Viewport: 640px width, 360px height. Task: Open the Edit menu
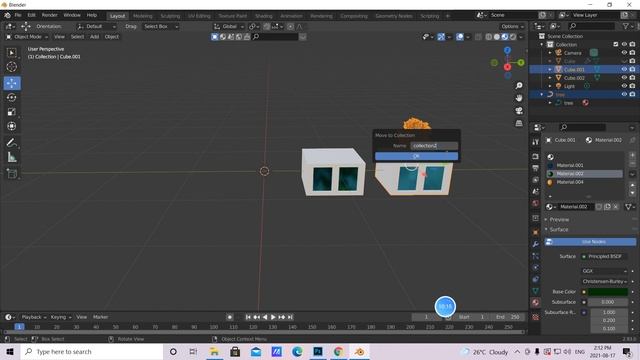tap(31, 15)
